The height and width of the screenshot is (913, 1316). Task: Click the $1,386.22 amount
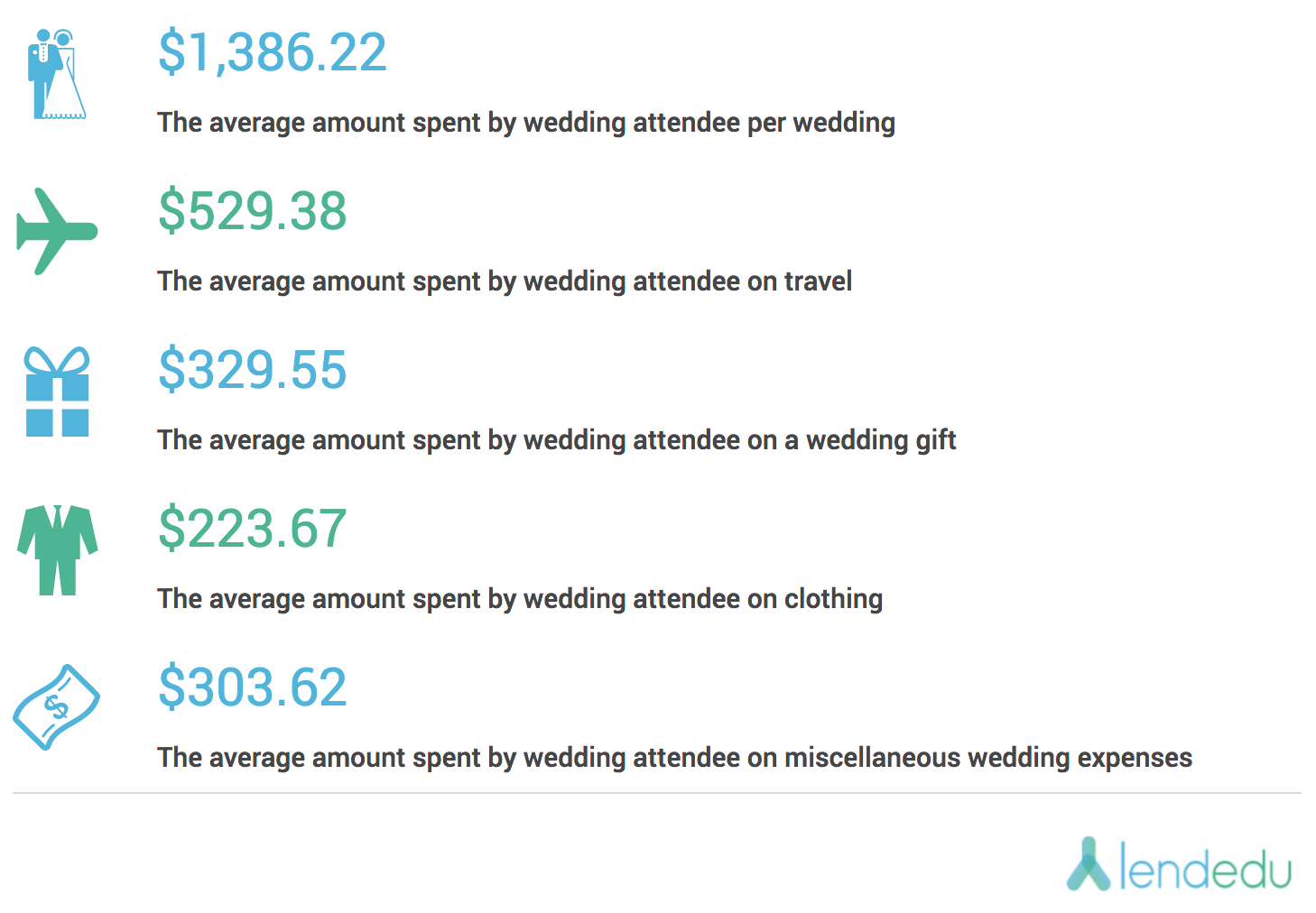[x=273, y=52]
